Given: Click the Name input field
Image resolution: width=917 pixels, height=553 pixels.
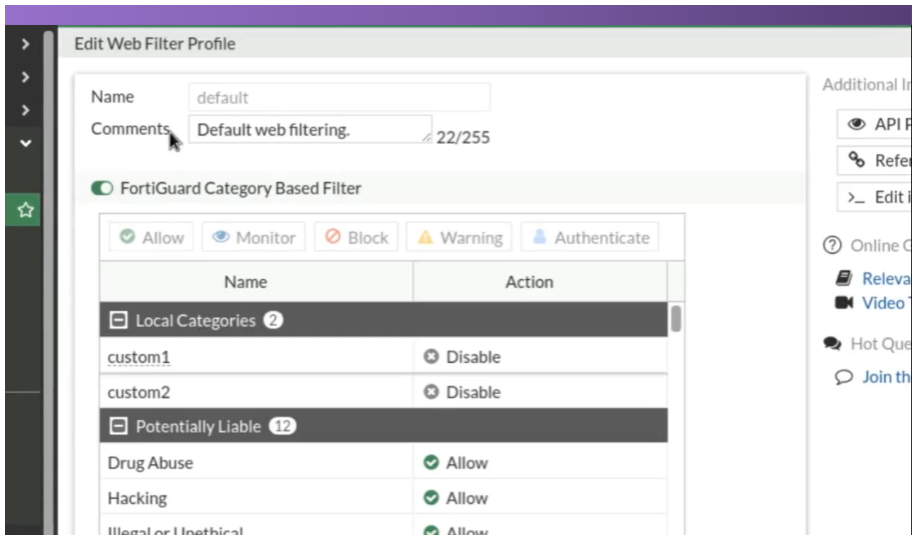Looking at the screenshot, I should (339, 97).
